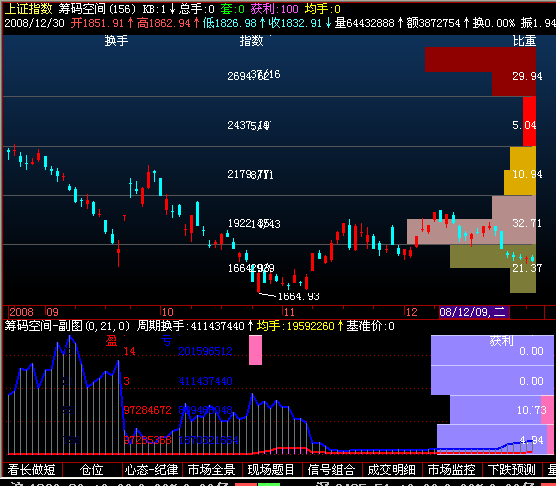Click the month 11 marker on the timeline
The image size is (556, 486).
[x=289, y=312]
